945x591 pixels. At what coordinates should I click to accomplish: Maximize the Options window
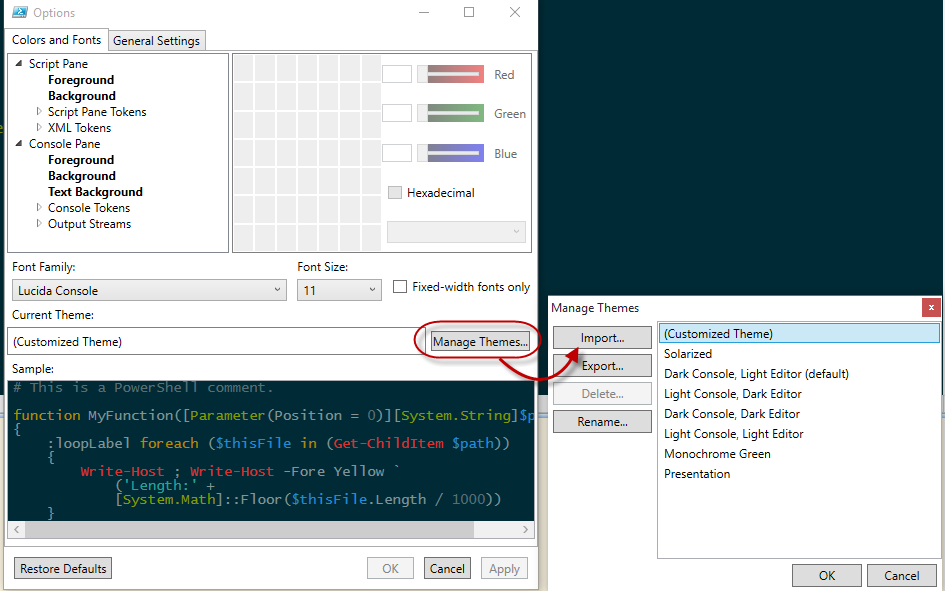tap(469, 13)
